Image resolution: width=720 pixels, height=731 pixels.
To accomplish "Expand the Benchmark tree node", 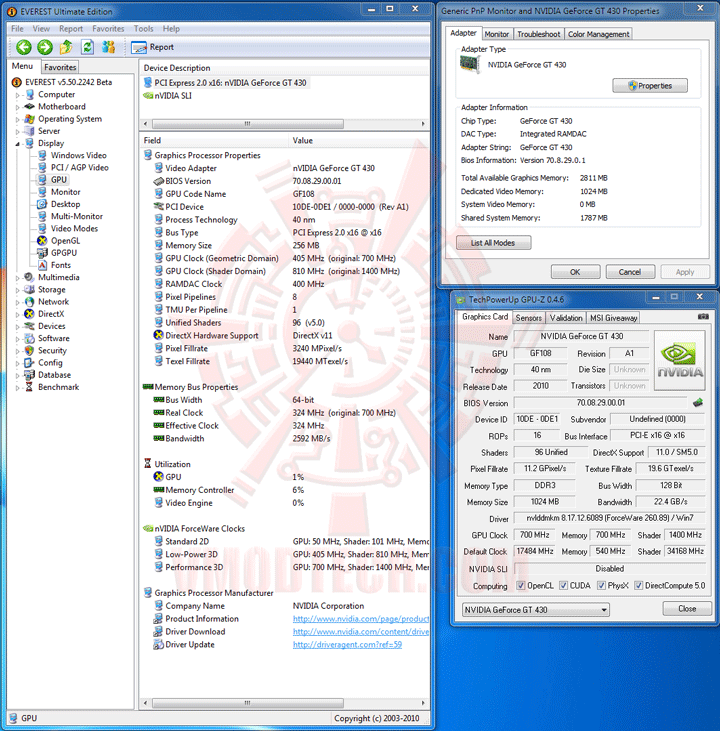I will (17, 387).
